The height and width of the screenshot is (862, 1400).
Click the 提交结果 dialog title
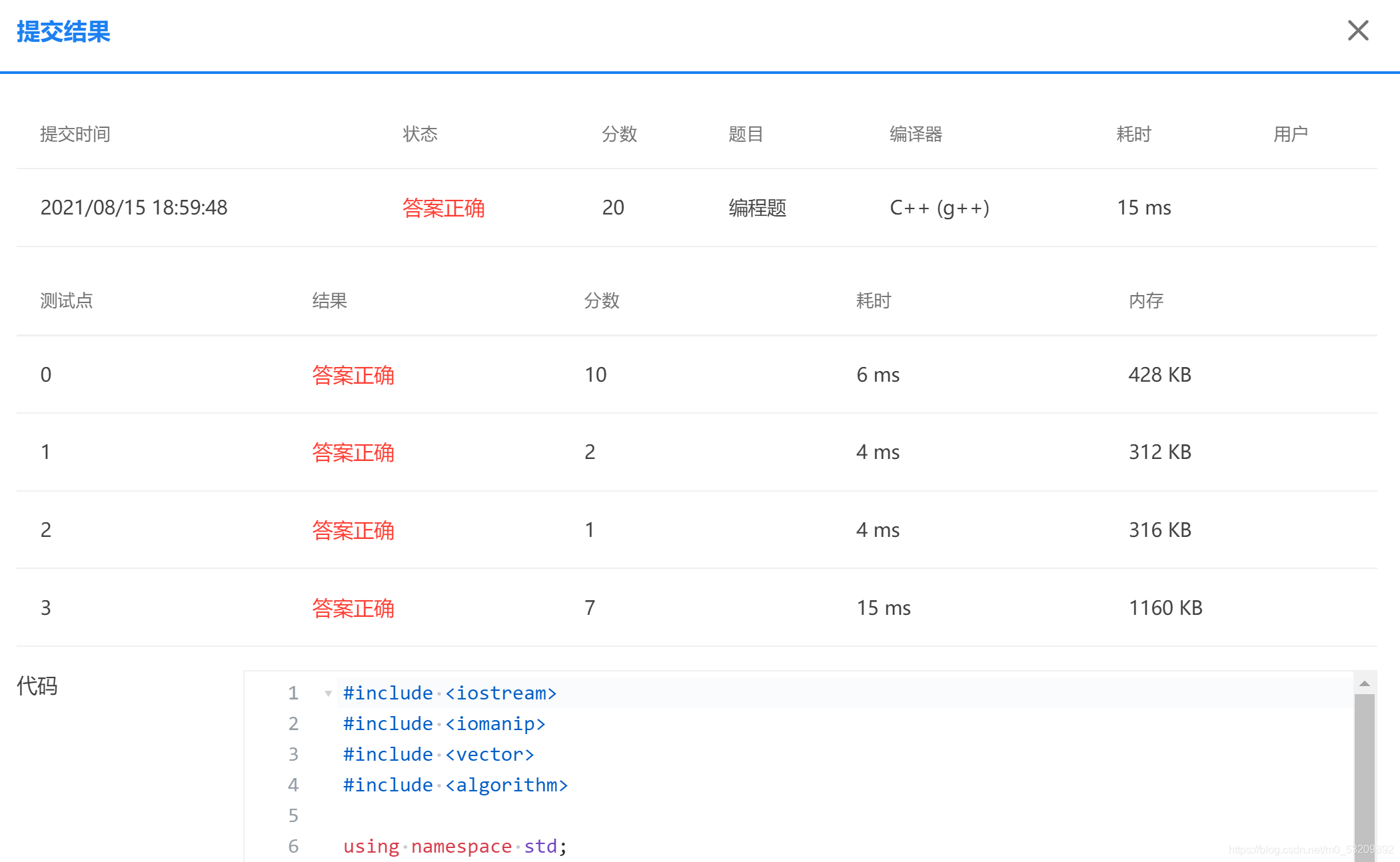pyautogui.click(x=63, y=32)
